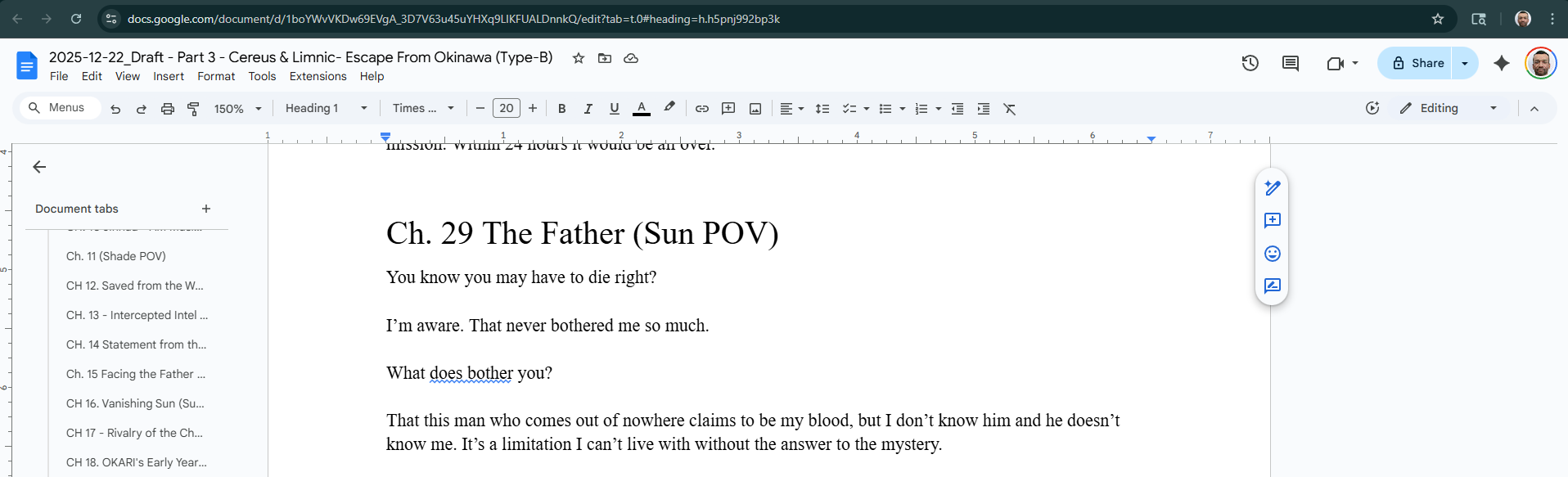Clear formatting with the toolbar icon
This screenshot has width=1568, height=477.
pos(1010,109)
